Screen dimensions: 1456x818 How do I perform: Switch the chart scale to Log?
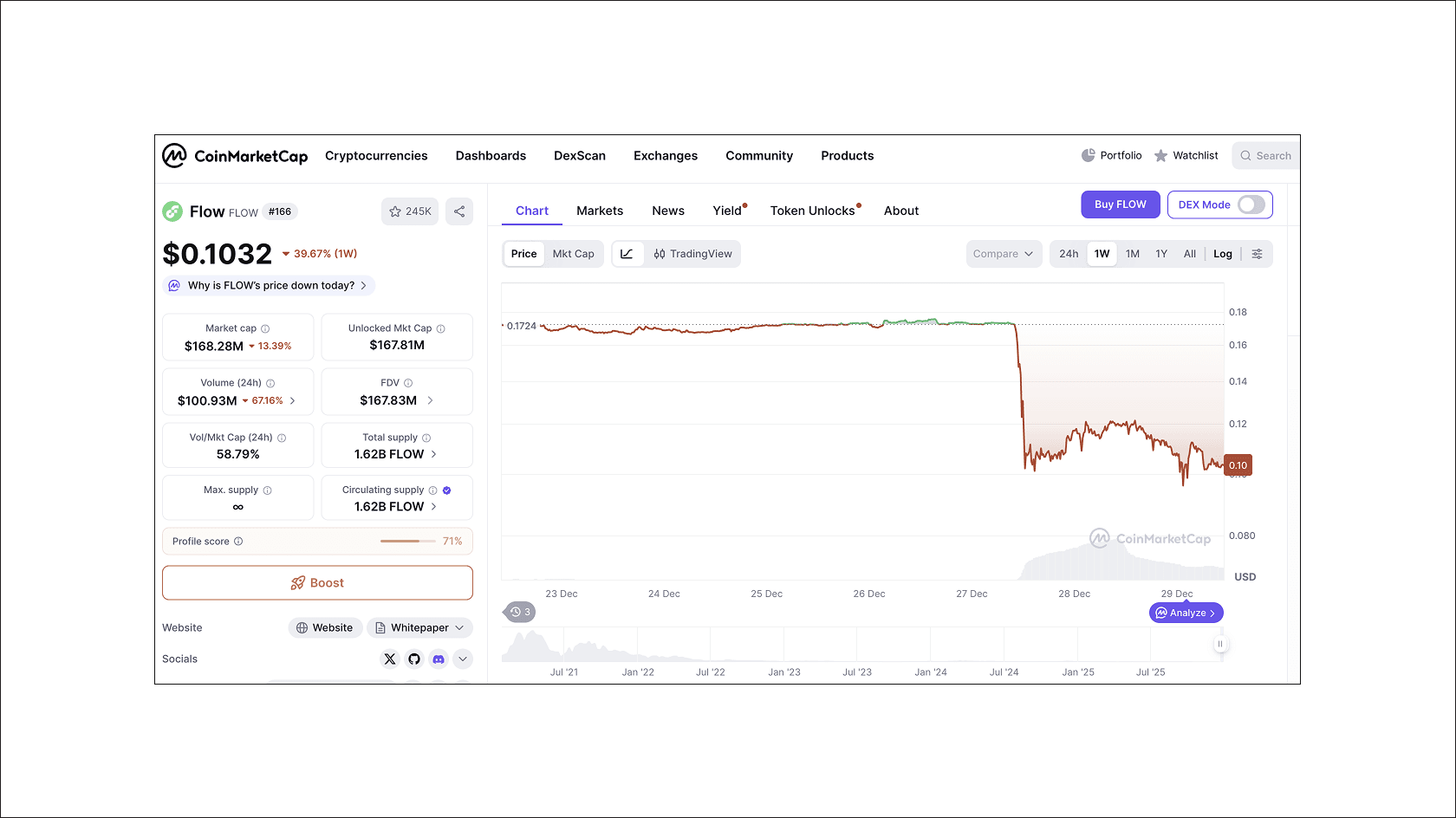pyautogui.click(x=1222, y=253)
